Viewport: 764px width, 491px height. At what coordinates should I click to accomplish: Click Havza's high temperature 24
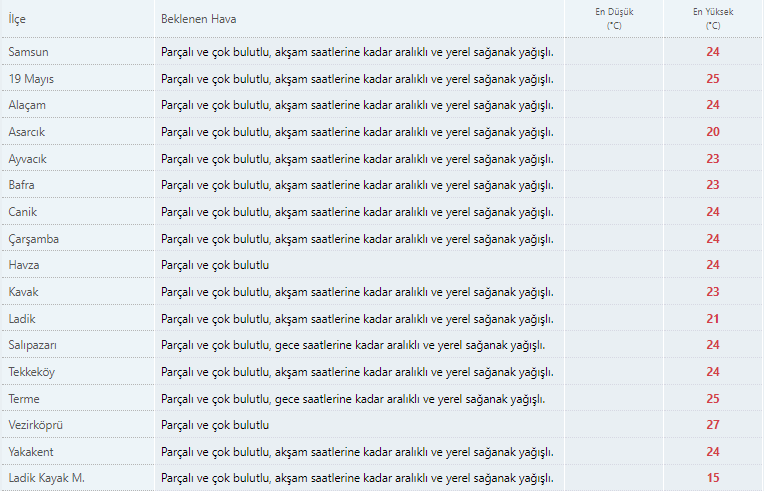pos(713,265)
